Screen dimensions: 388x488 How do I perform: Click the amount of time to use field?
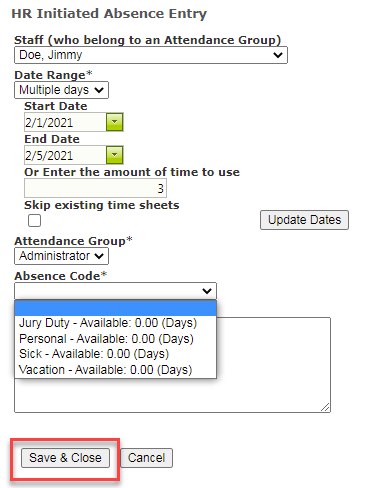coord(95,188)
